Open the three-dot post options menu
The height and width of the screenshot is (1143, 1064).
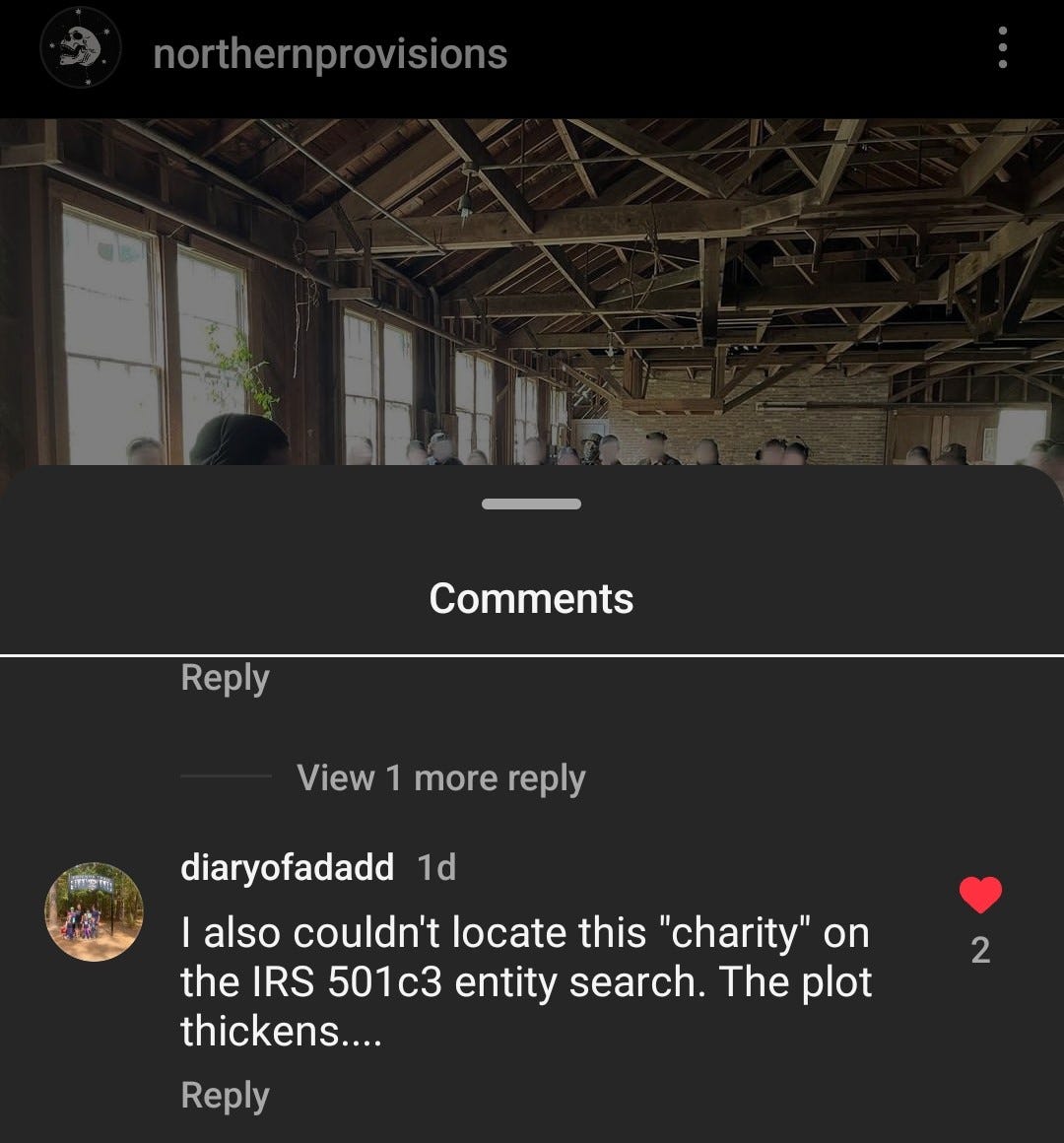tap(1003, 47)
